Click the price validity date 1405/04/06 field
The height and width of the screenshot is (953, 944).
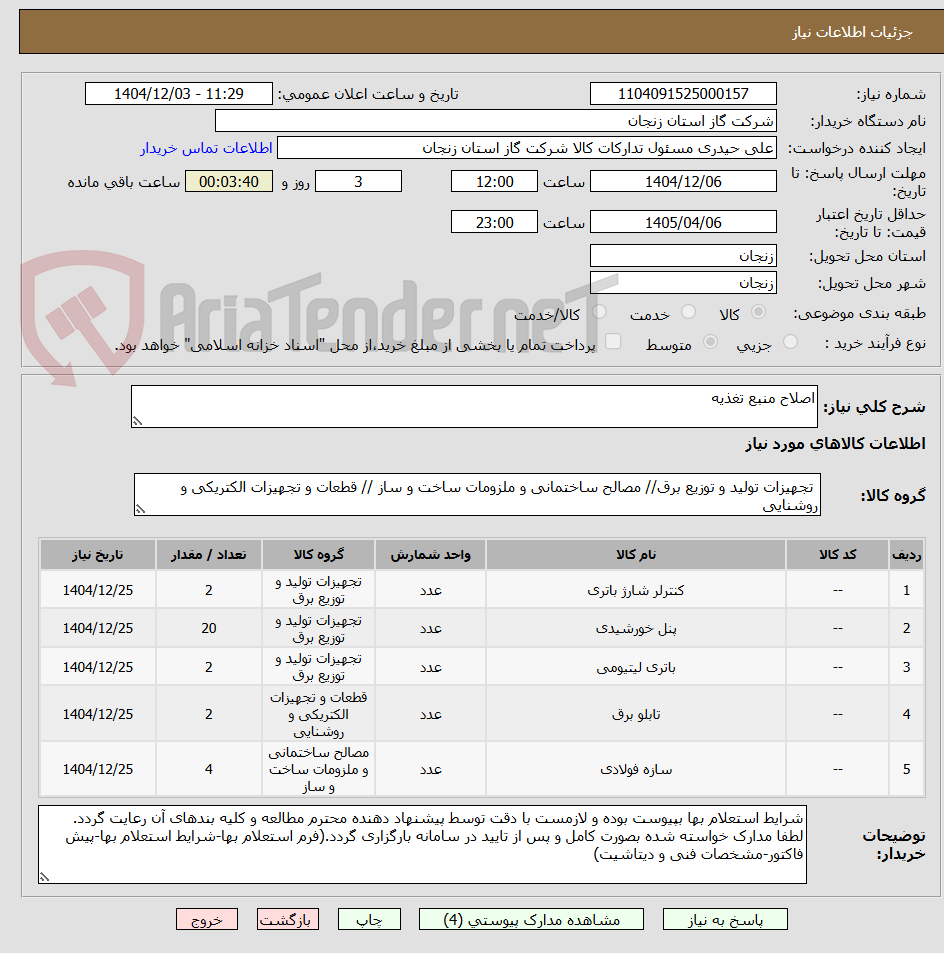683,222
